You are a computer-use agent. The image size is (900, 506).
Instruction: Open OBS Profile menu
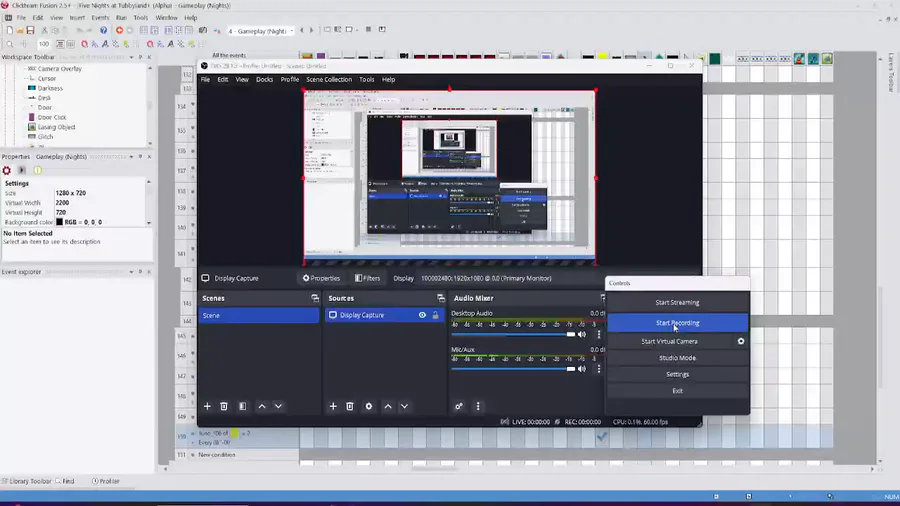coord(290,80)
